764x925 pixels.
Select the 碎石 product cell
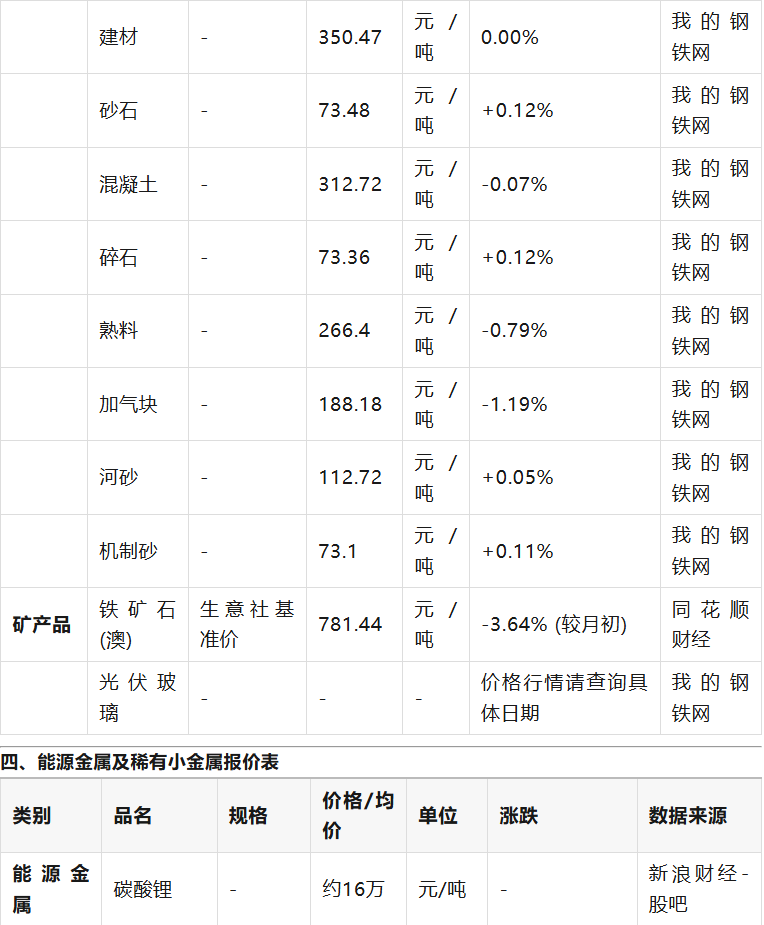coord(119,257)
